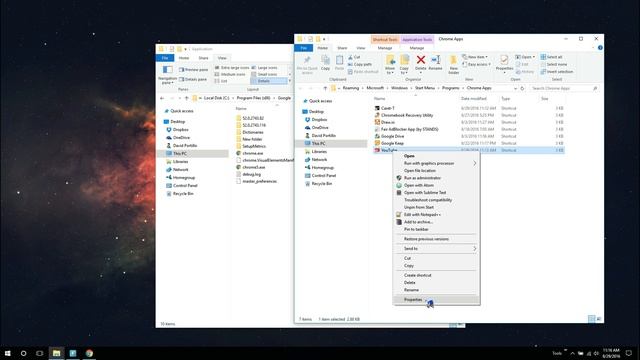Click the Move to icon in ribbon
This screenshot has height=360, width=640.
pos(390,60)
